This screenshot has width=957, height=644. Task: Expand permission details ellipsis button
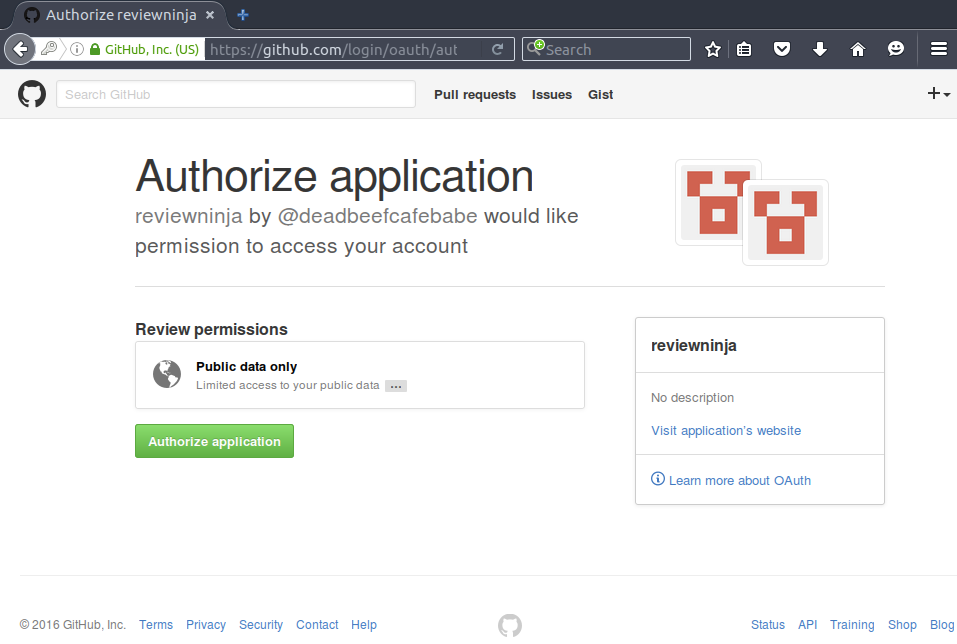(395, 386)
